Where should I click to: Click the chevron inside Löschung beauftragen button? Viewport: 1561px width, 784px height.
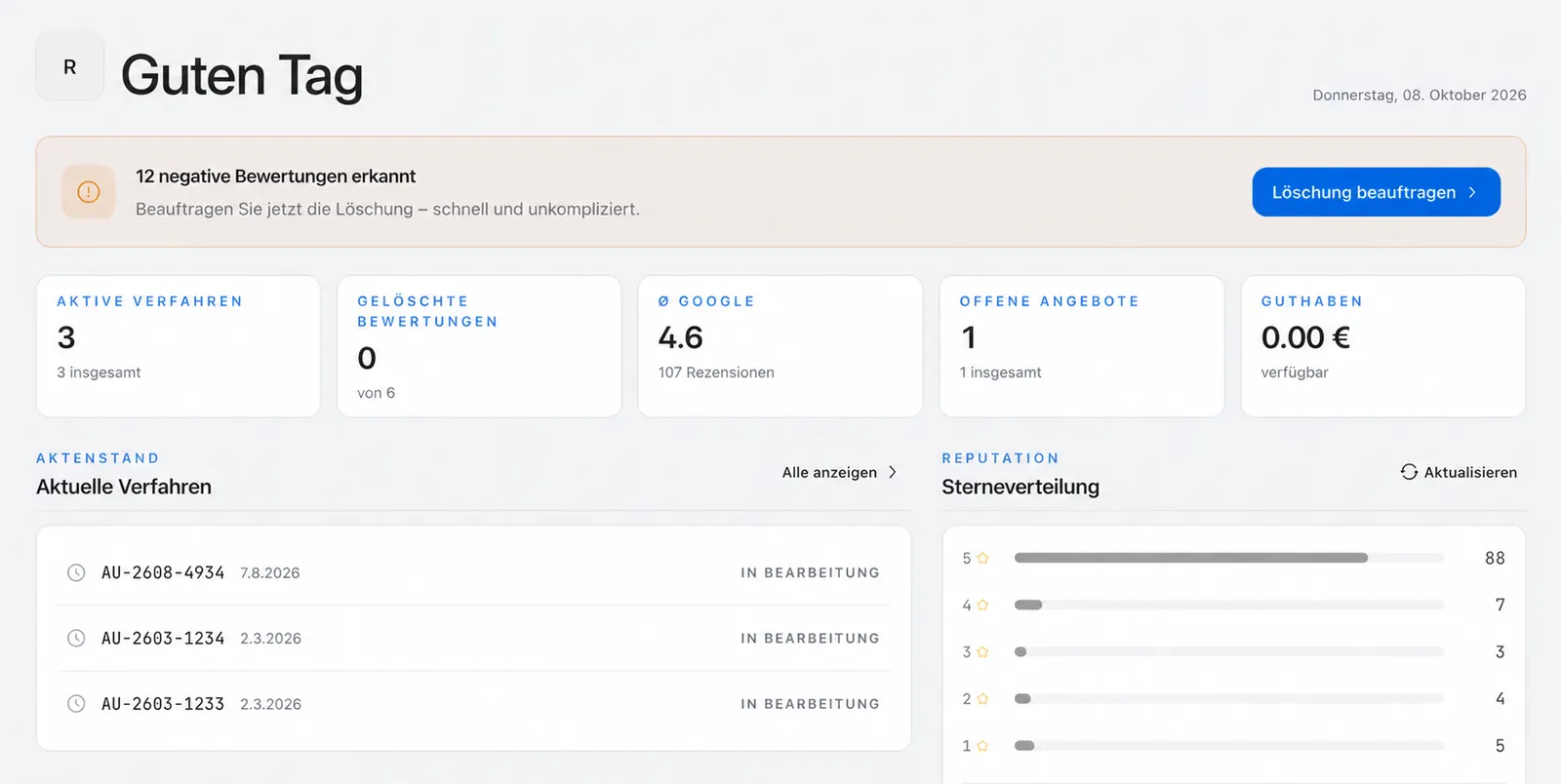(1472, 192)
